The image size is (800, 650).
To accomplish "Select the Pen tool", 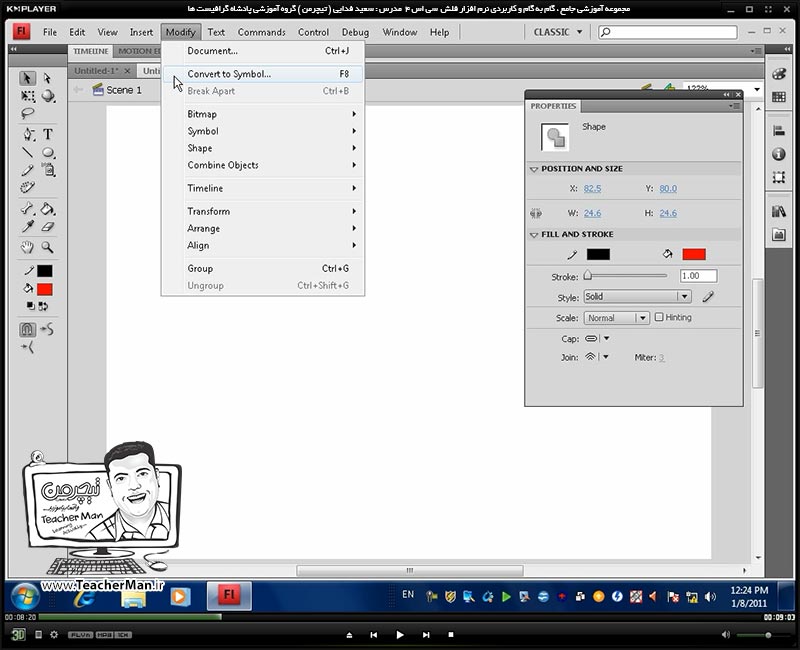I will [28, 134].
